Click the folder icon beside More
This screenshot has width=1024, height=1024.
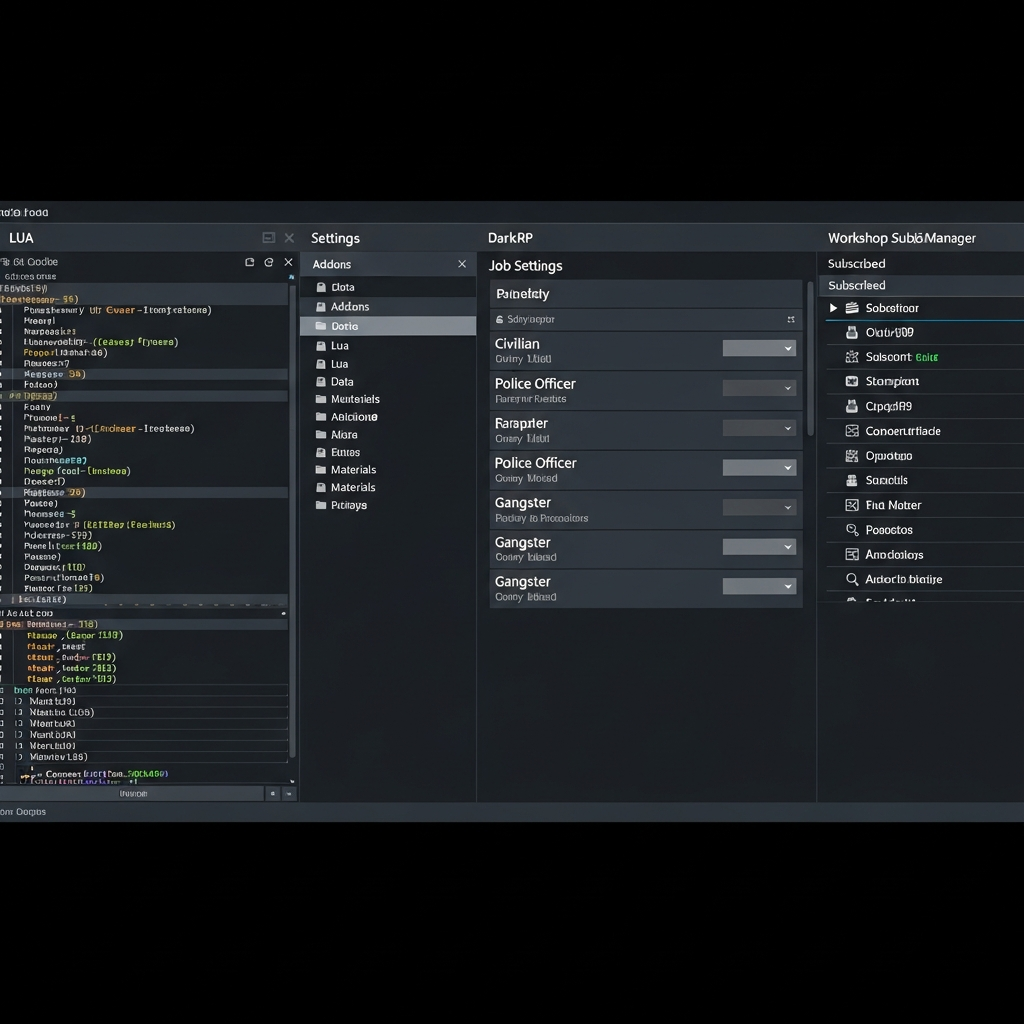[x=321, y=434]
